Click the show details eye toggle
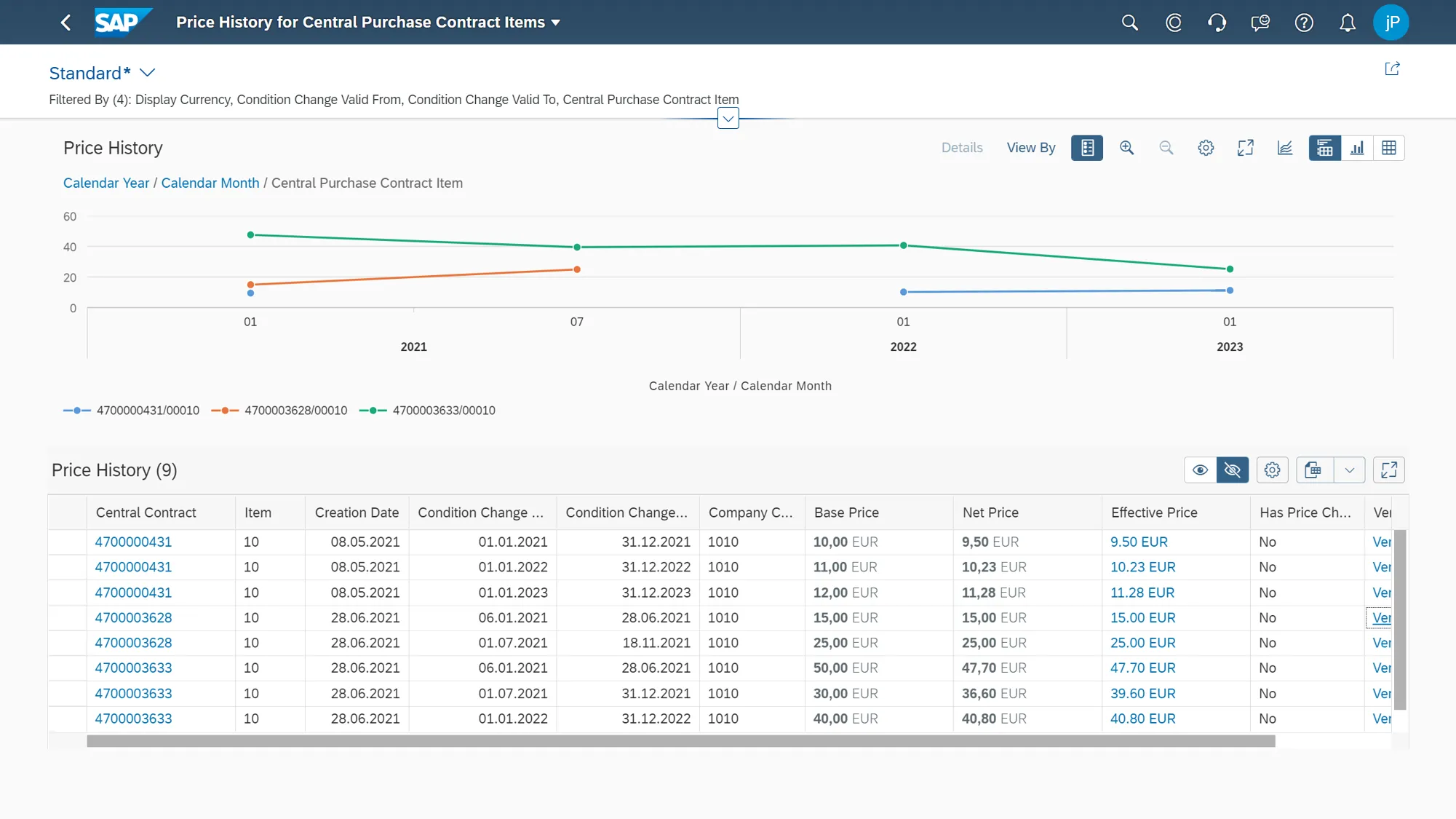 coord(1201,470)
